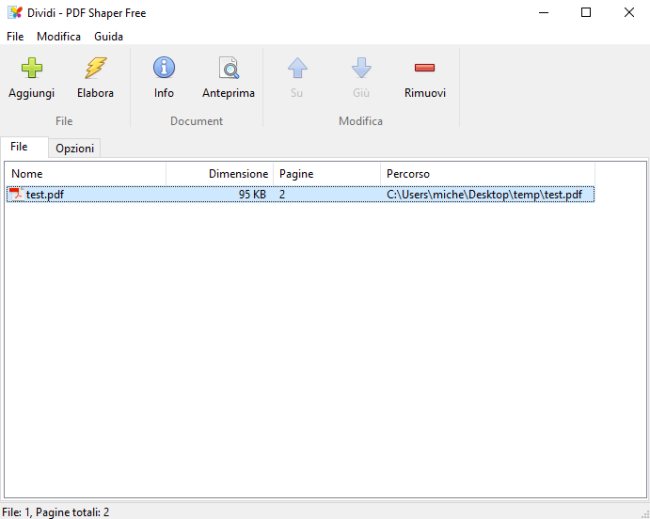This screenshot has height=519, width=650.
Task: Open the File menu
Action: point(15,36)
